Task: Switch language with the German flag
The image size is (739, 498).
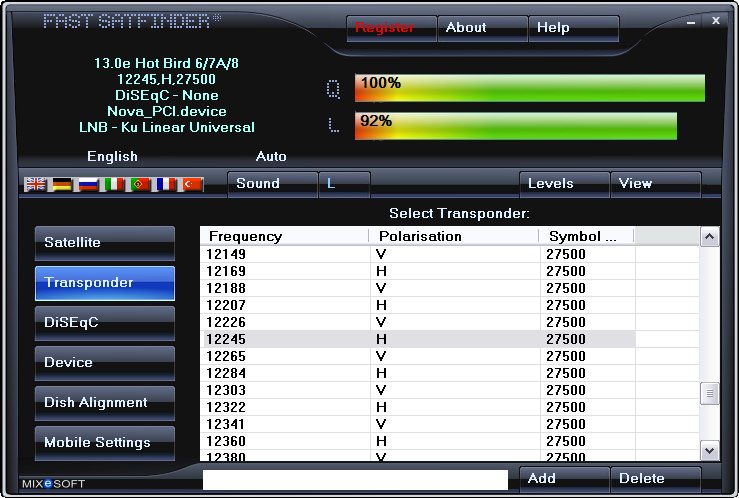Action: point(62,184)
